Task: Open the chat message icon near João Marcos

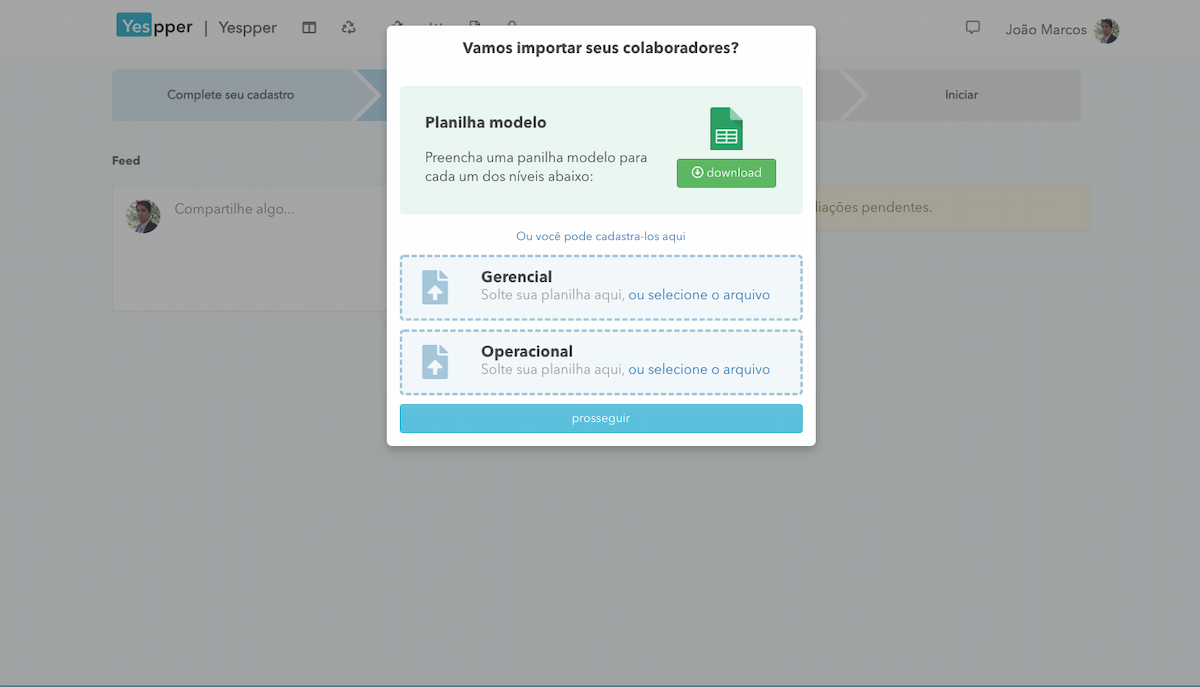Action: [x=972, y=28]
